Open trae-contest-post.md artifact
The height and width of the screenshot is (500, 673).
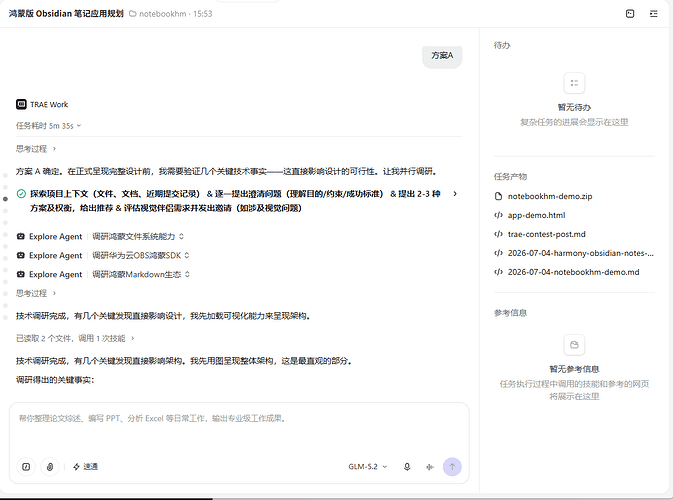click(x=546, y=234)
